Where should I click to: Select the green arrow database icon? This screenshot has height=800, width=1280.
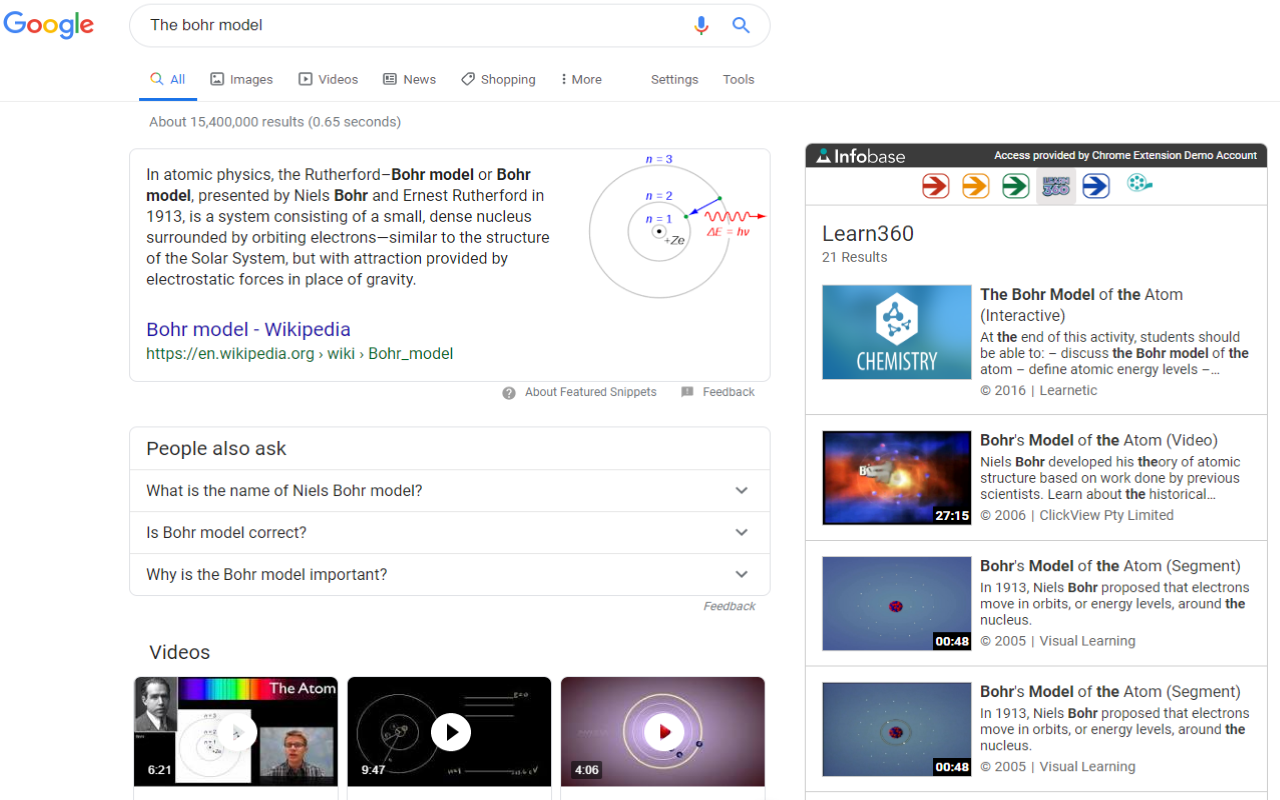point(1015,185)
